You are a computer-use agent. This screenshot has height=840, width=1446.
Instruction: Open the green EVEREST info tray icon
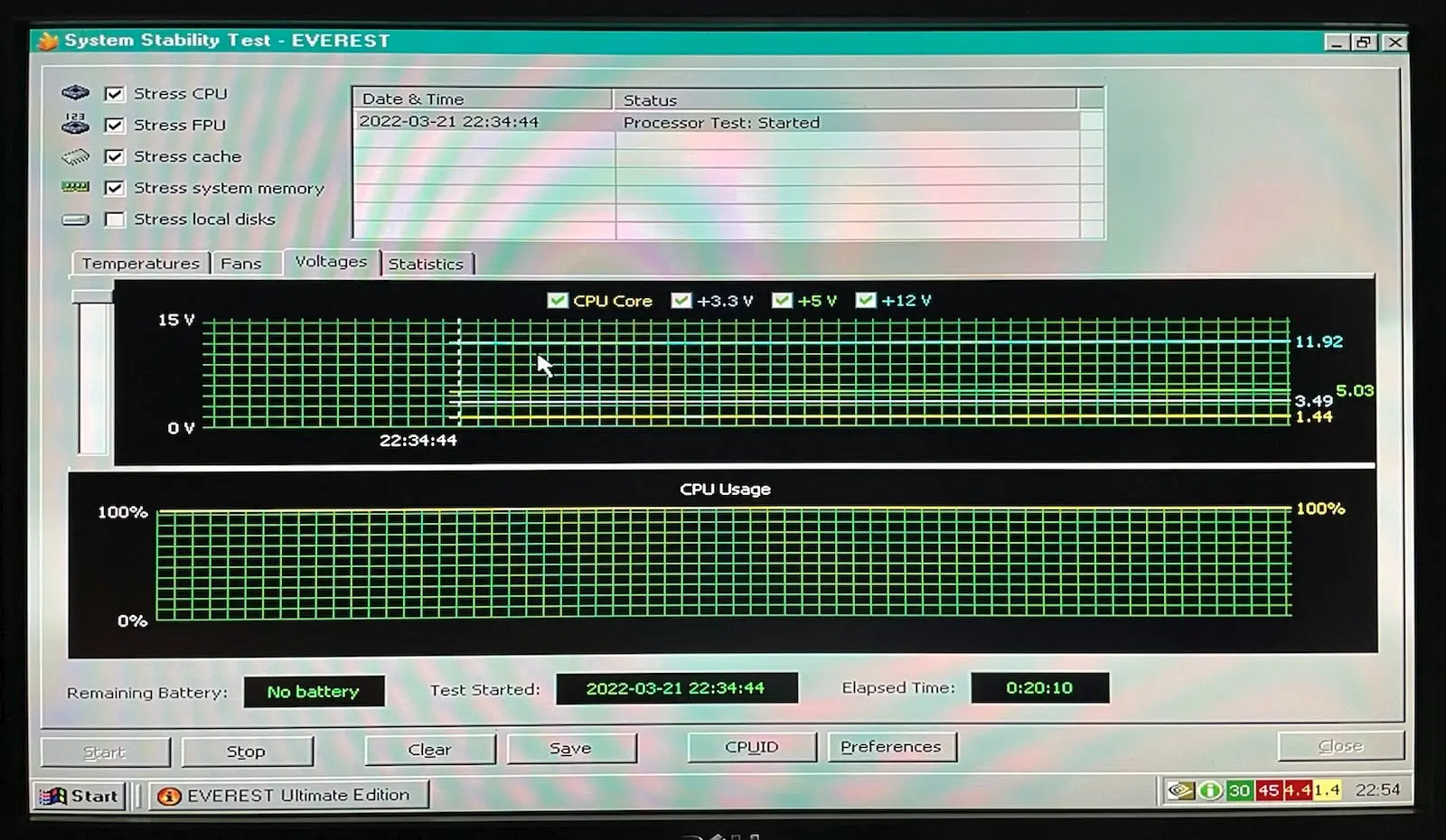(x=1210, y=790)
